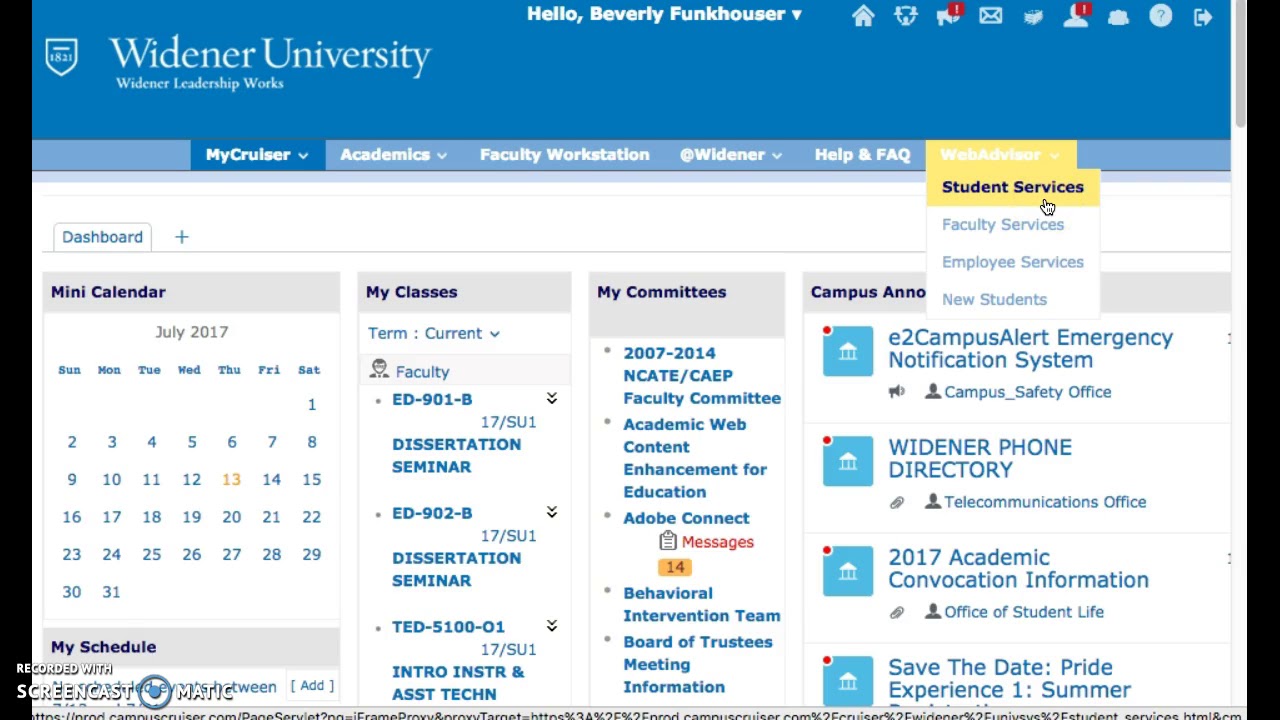Viewport: 1280px width, 720px height.
Task: Select Faculty Services from WebAdvisor menu
Action: tap(1003, 225)
